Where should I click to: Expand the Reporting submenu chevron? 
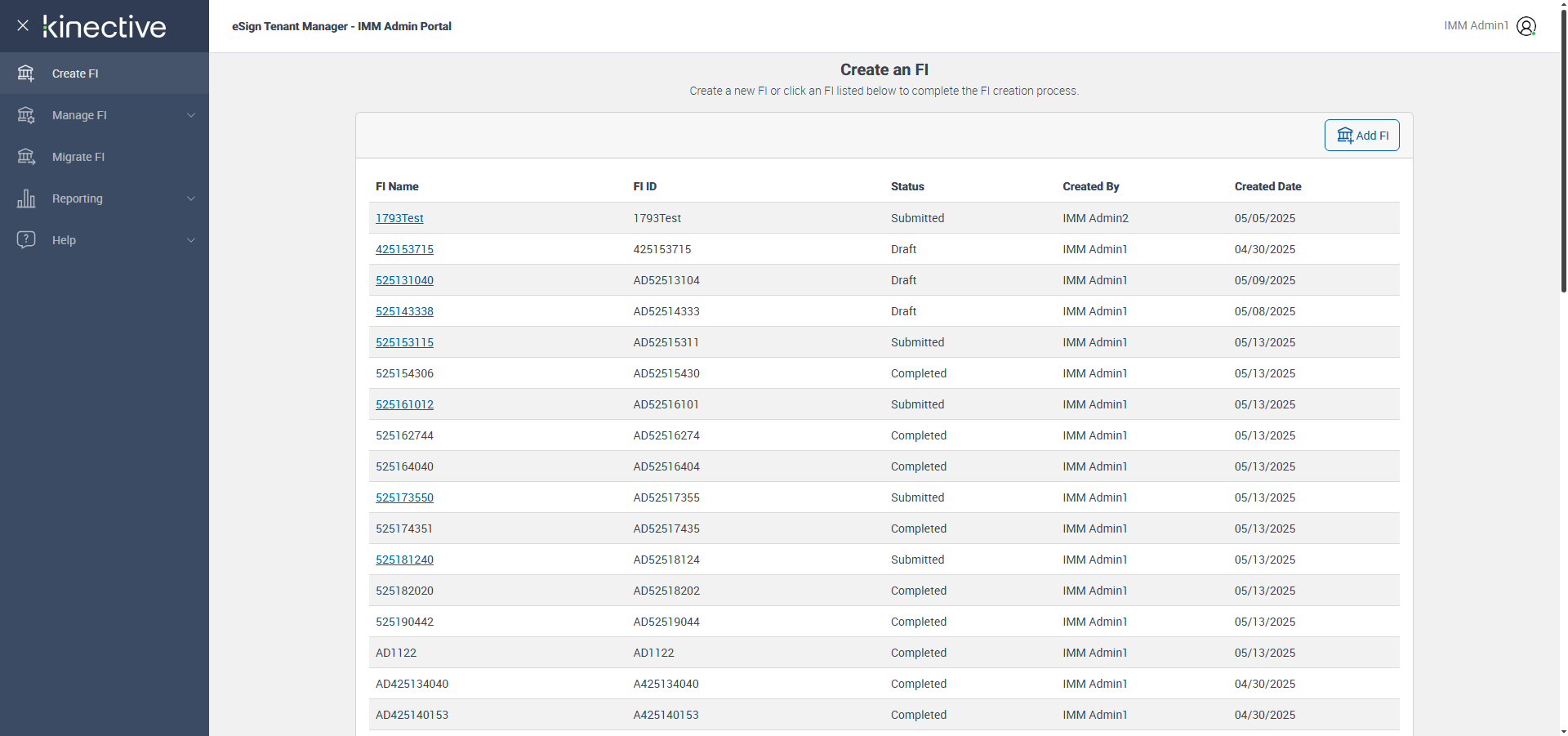[x=191, y=198]
